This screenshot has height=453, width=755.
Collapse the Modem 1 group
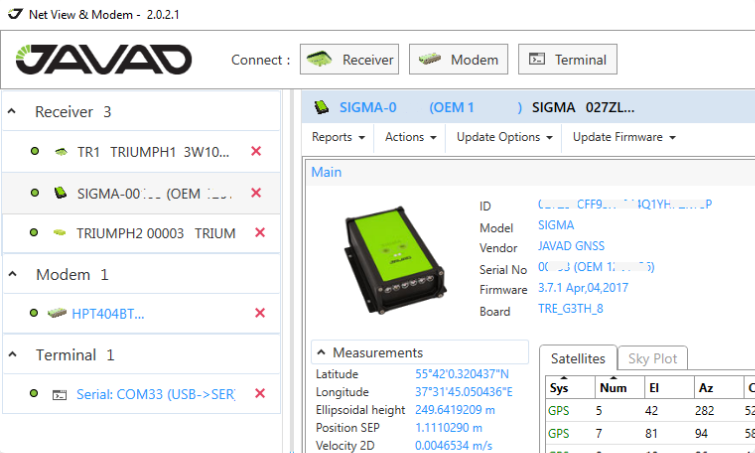pyautogui.click(x=13, y=274)
